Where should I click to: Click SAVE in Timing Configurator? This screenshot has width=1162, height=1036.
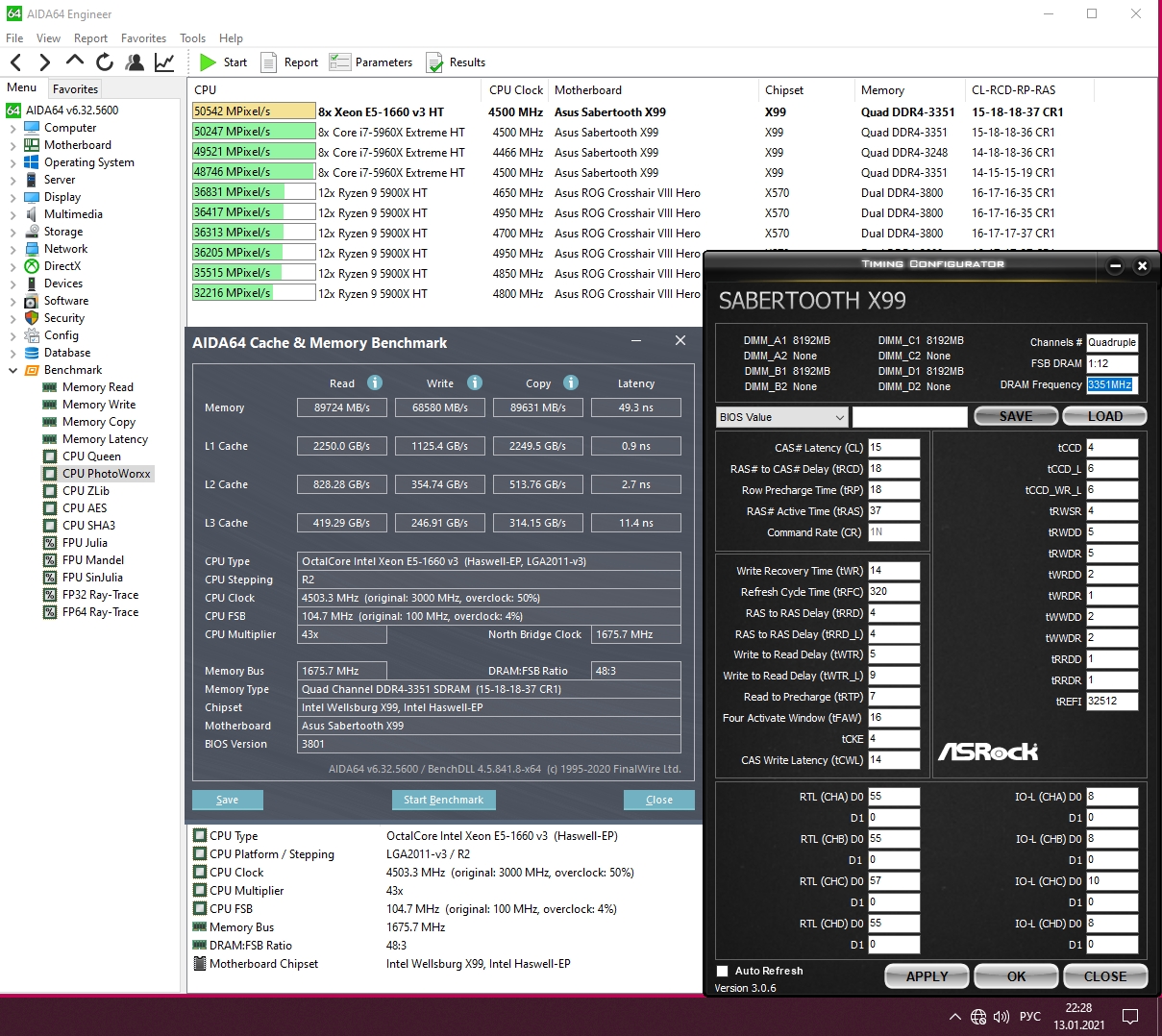[x=1016, y=416]
